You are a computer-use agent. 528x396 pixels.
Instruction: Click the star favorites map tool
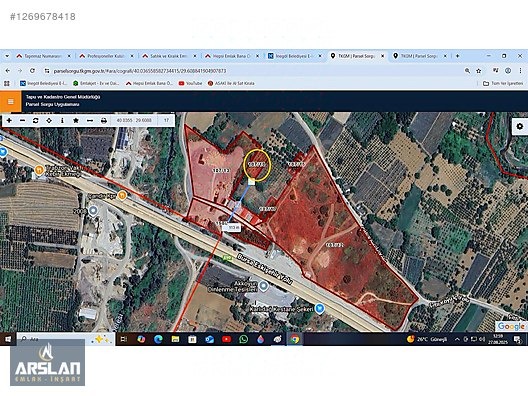[x=76, y=121]
